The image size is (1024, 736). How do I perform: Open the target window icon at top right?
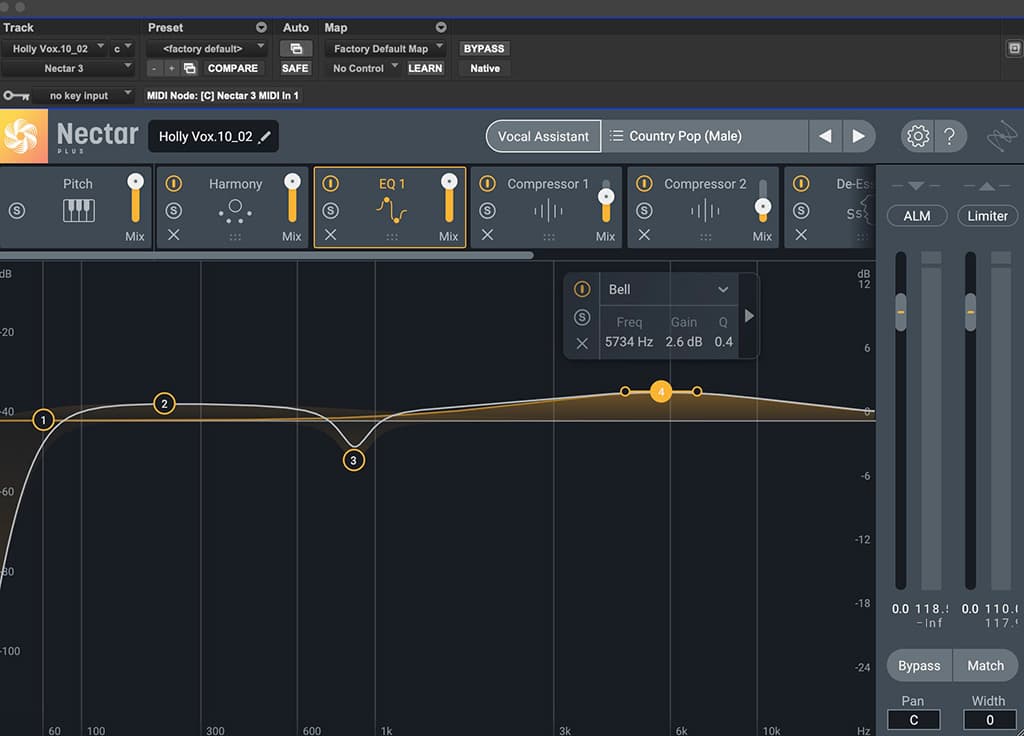(1014, 48)
